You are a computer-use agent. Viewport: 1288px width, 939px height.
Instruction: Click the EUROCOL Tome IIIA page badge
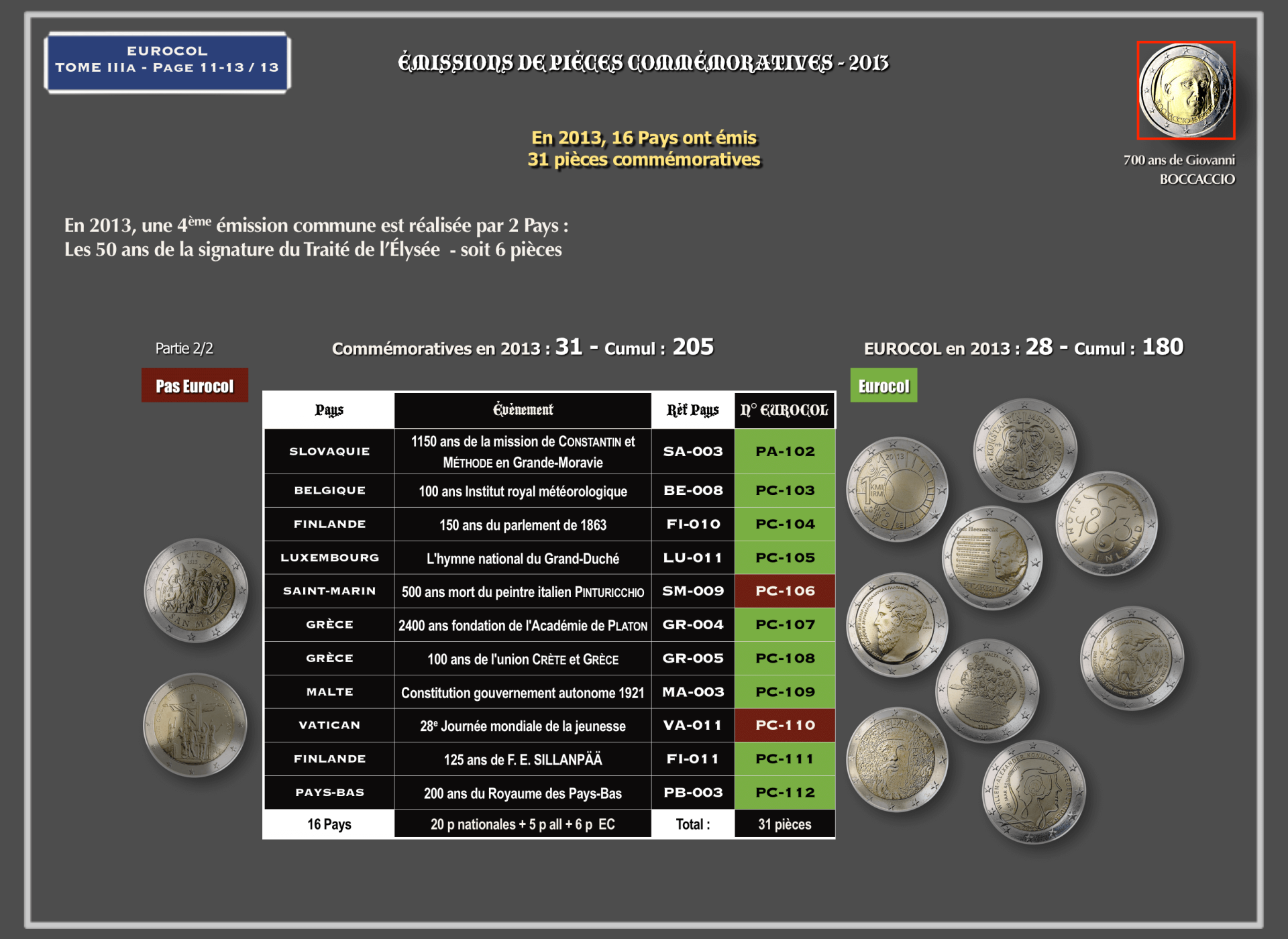pyautogui.click(x=168, y=62)
